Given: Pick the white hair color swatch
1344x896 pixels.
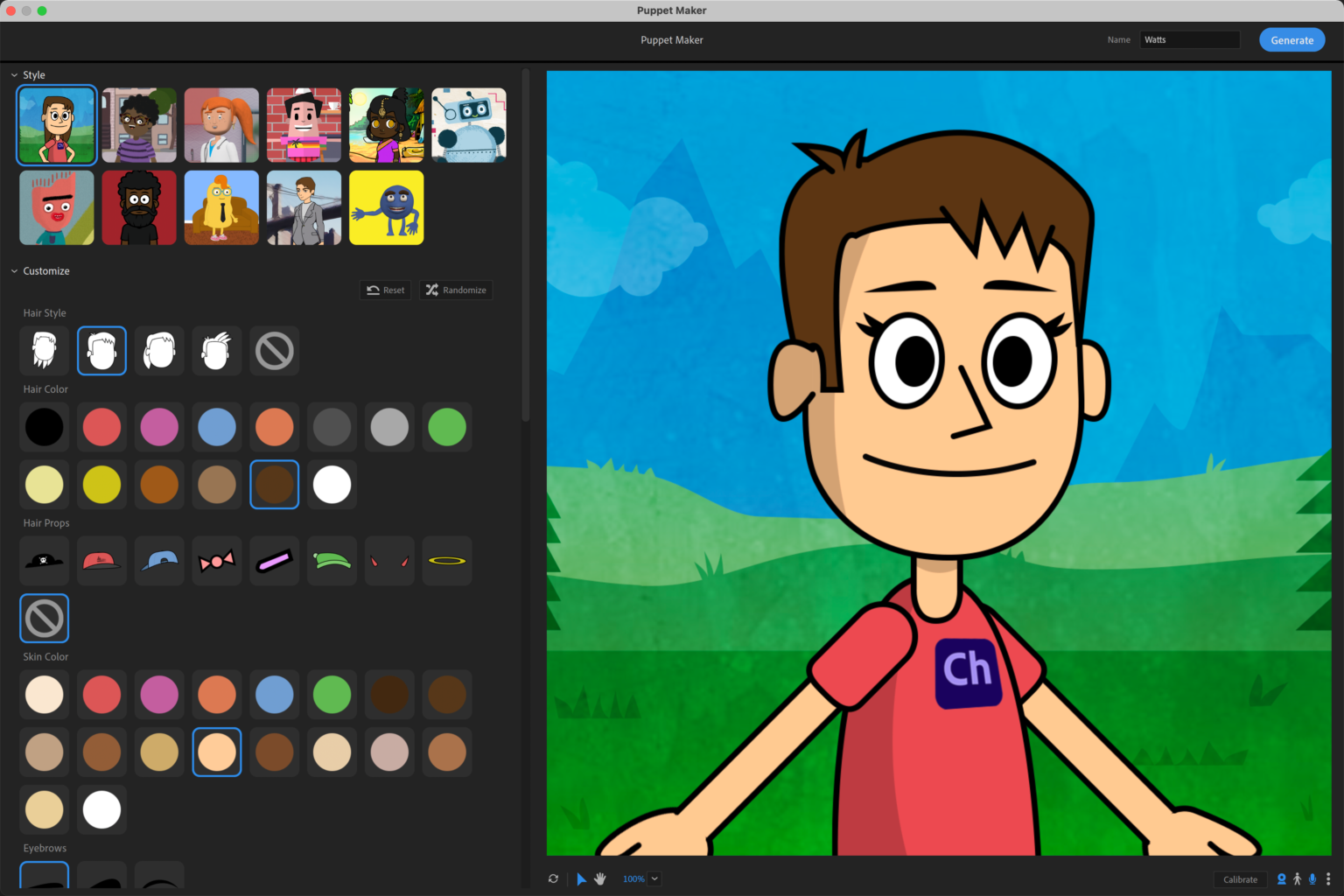Looking at the screenshot, I should tap(332, 485).
